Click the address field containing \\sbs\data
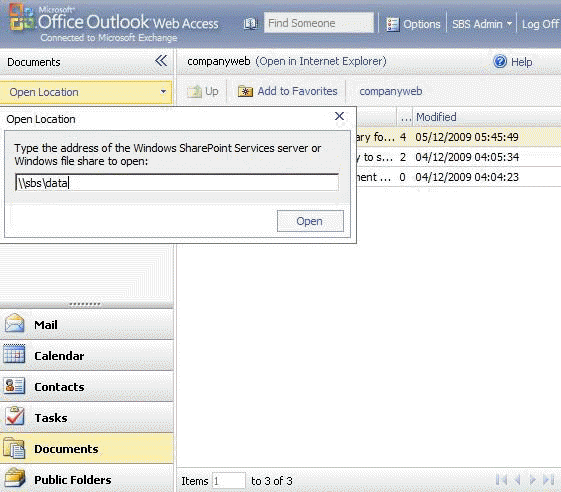Viewport: 561px width, 492px height. tap(177, 182)
